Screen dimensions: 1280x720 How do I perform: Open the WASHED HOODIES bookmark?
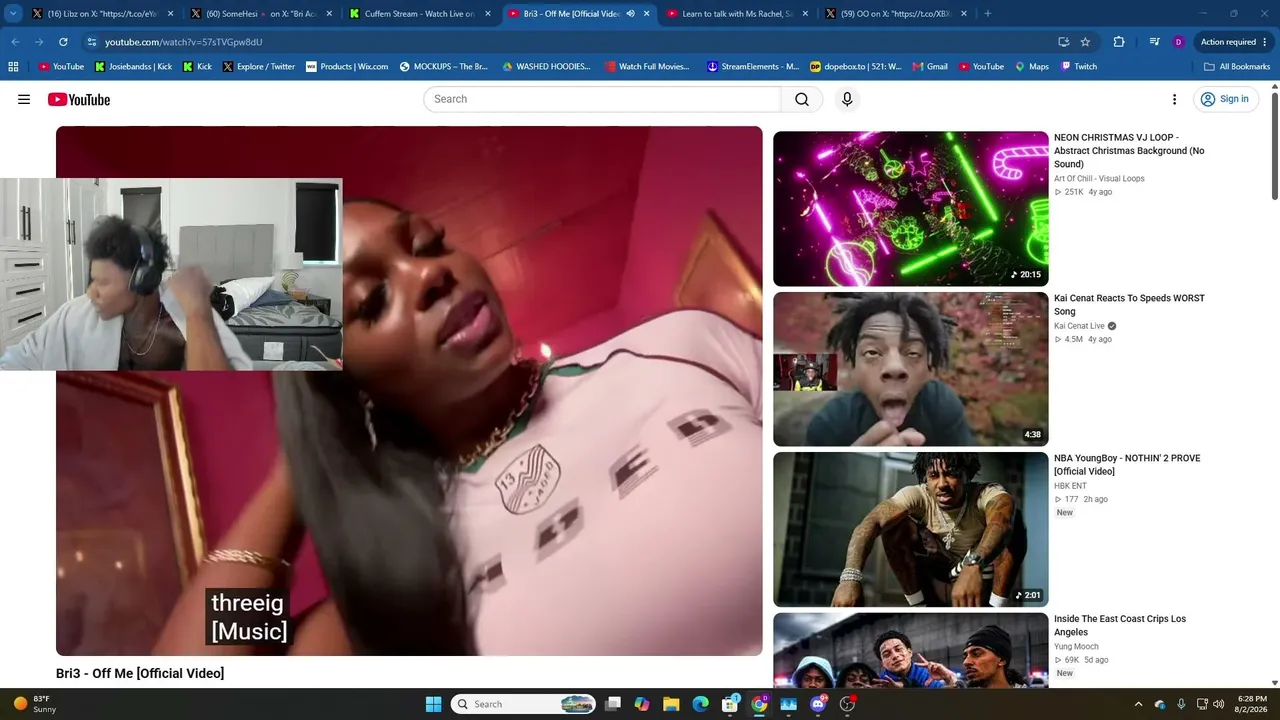coord(546,67)
